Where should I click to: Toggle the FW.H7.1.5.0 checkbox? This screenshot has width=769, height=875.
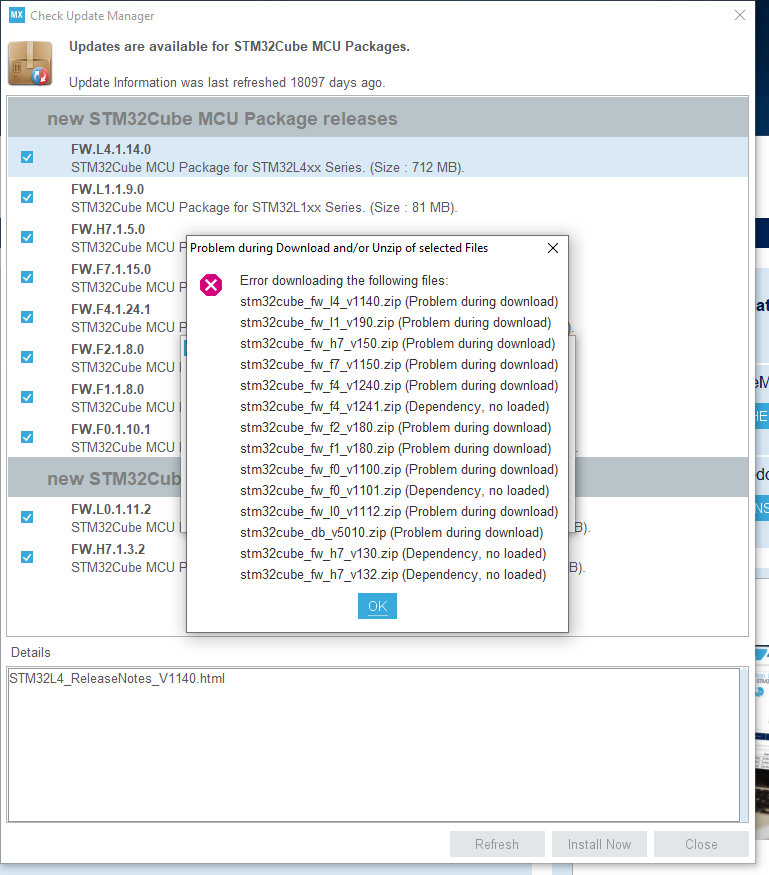click(27, 237)
